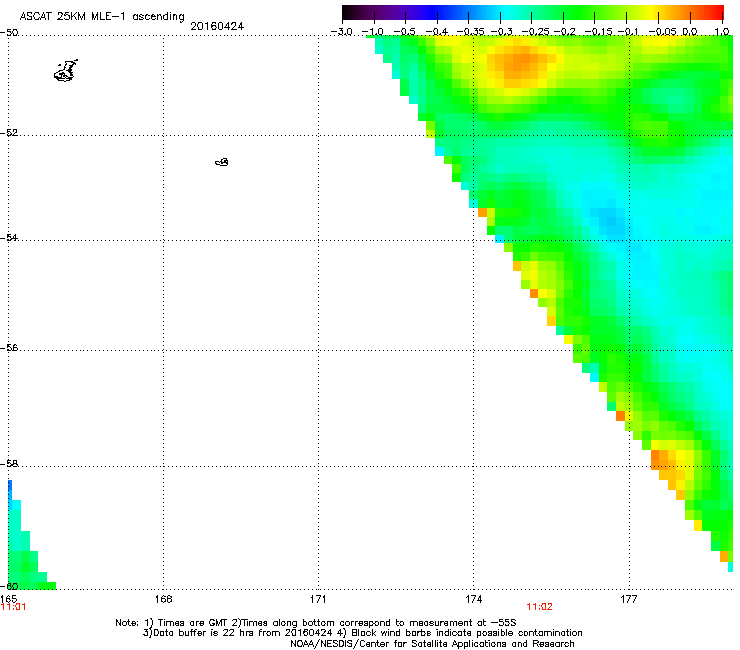This screenshot has width=740, height=650.
Task: Click the -0.35 color bar label
Action: point(470,32)
